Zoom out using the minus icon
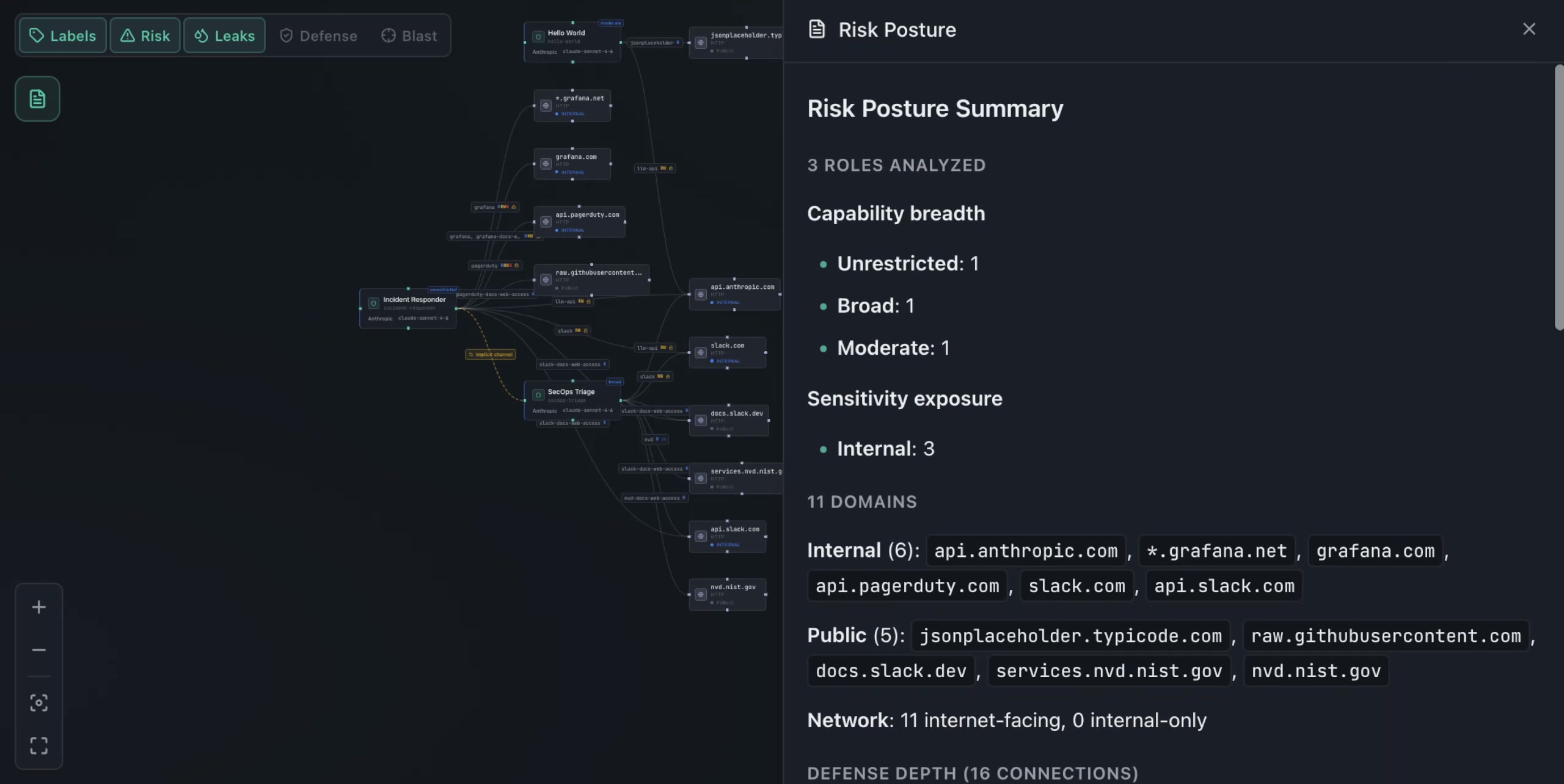Screen dimensions: 1564x784 pos(38,649)
